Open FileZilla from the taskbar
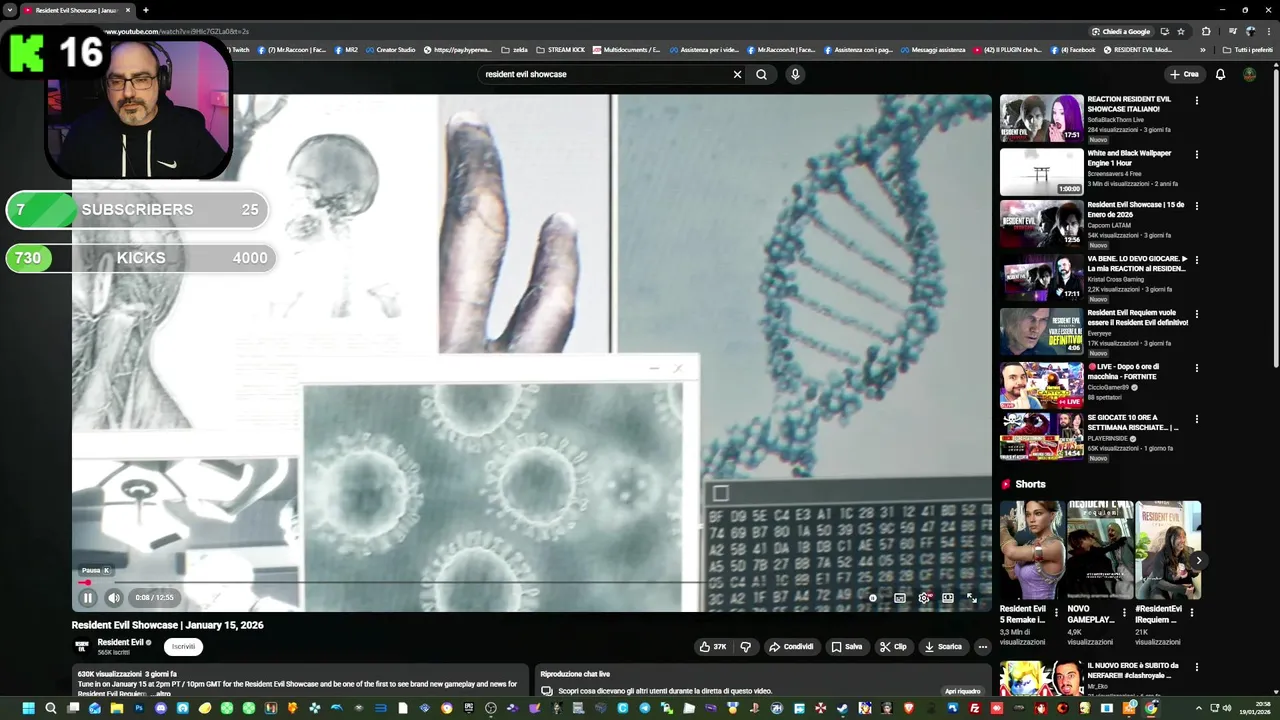This screenshot has height=720, width=1280. tap(975, 708)
